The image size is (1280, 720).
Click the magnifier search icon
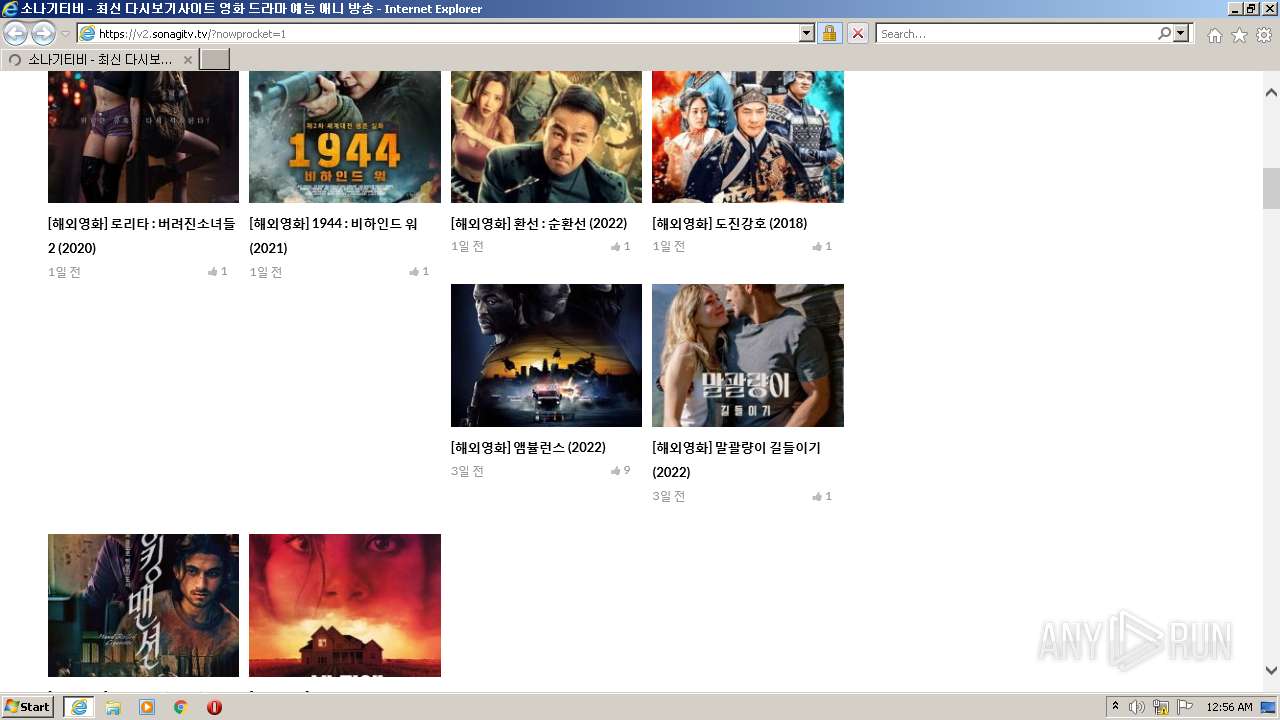pos(1164,34)
